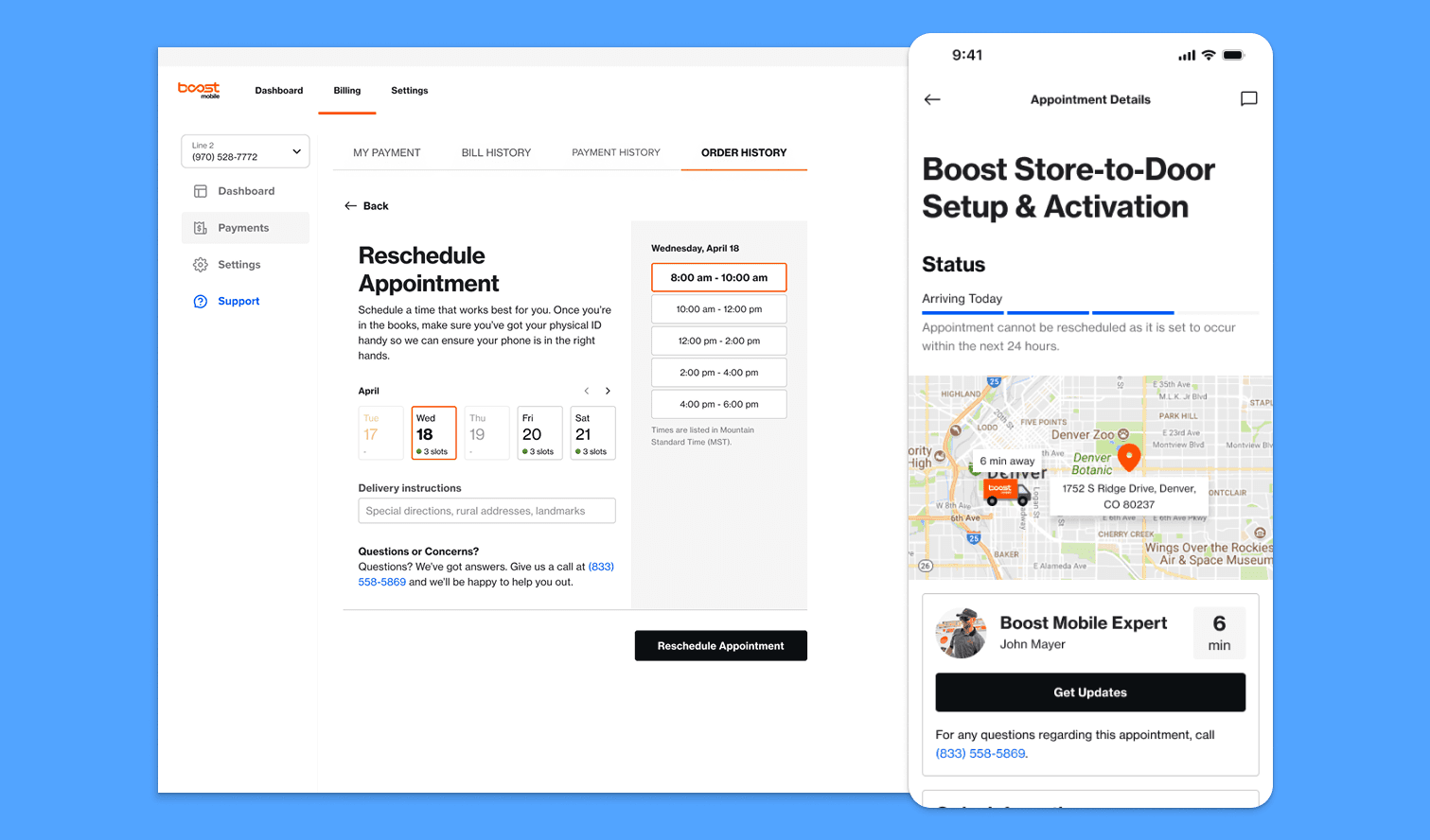1430x840 pixels.
Task: Switch to Bill History tab
Action: 496,152
